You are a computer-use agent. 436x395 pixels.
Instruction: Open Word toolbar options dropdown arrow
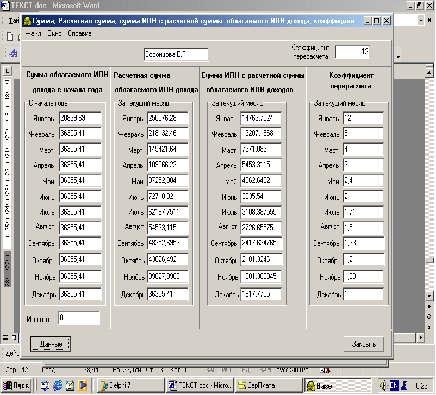tap(398, 57)
